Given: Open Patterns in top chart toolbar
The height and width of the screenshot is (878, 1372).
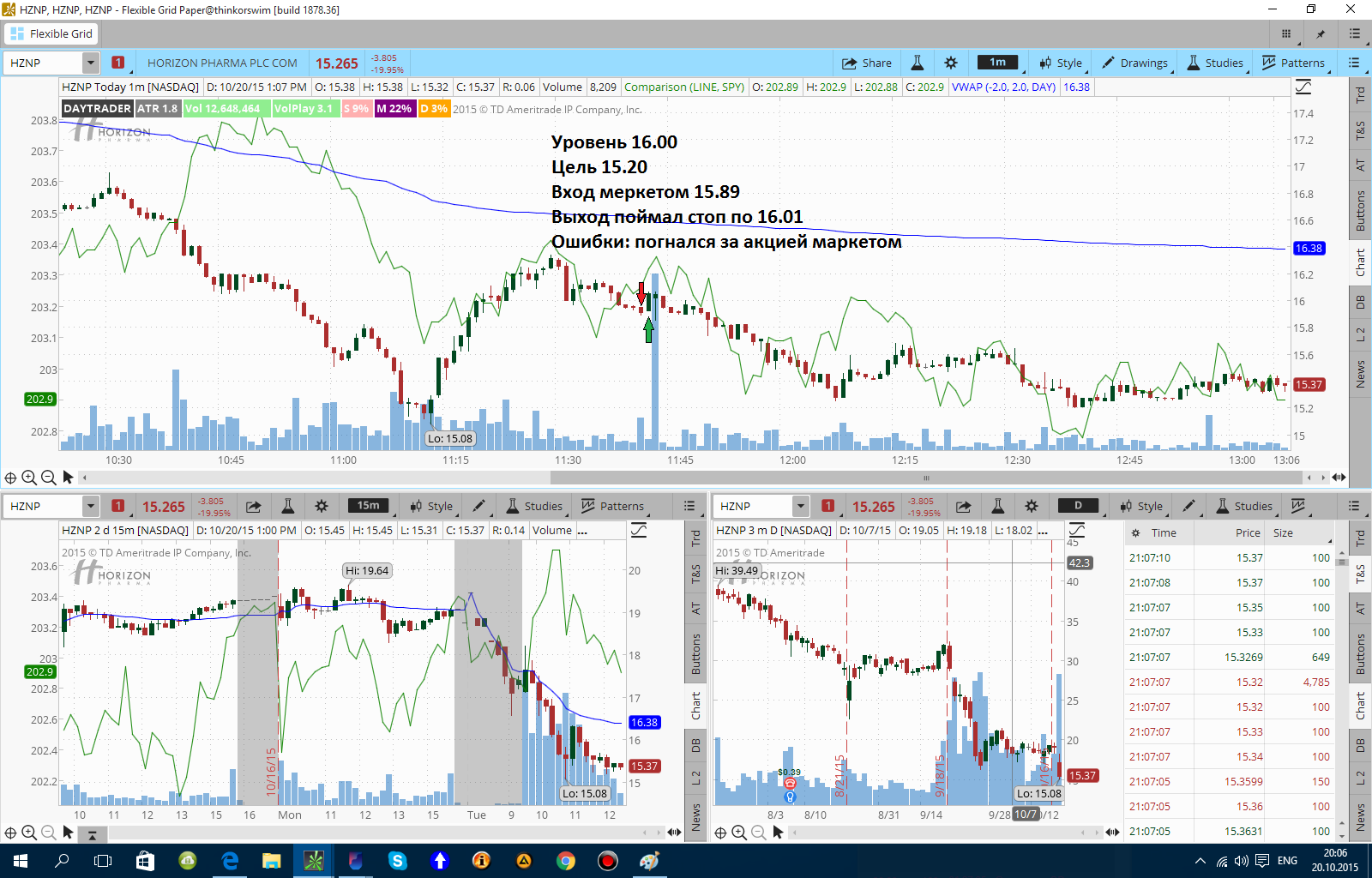Looking at the screenshot, I should 1294,63.
